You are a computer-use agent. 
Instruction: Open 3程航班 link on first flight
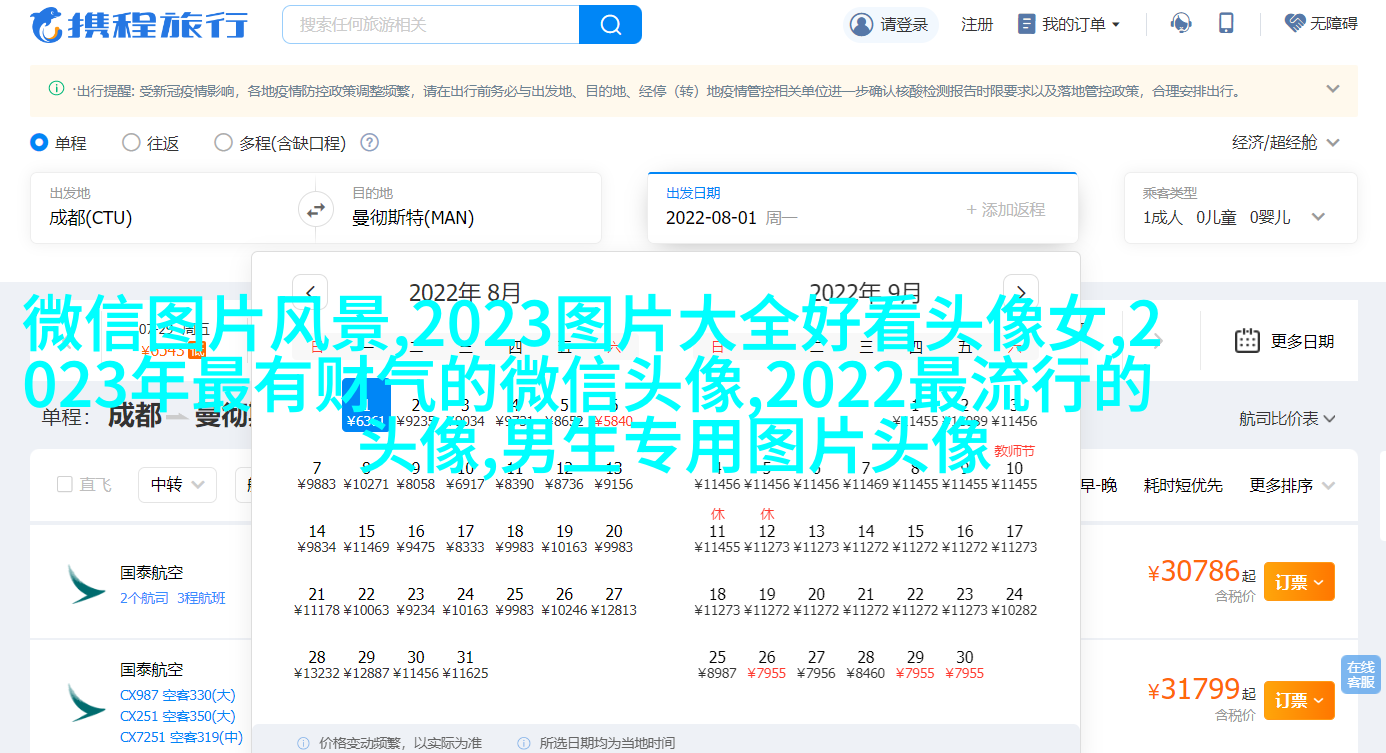point(201,598)
